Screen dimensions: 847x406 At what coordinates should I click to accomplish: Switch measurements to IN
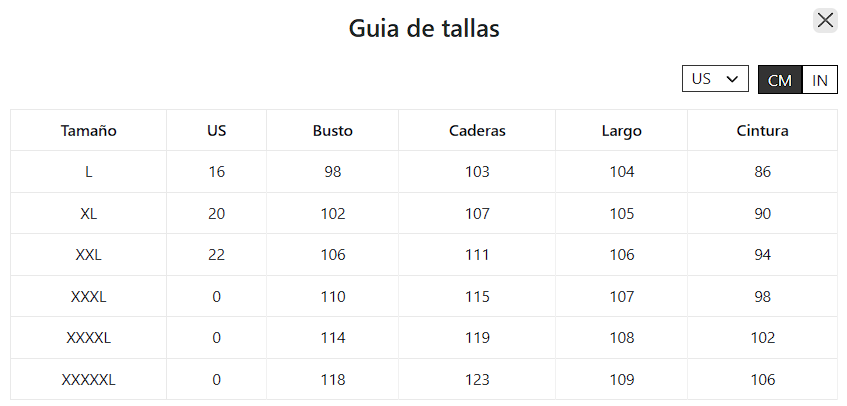pyautogui.click(x=820, y=80)
